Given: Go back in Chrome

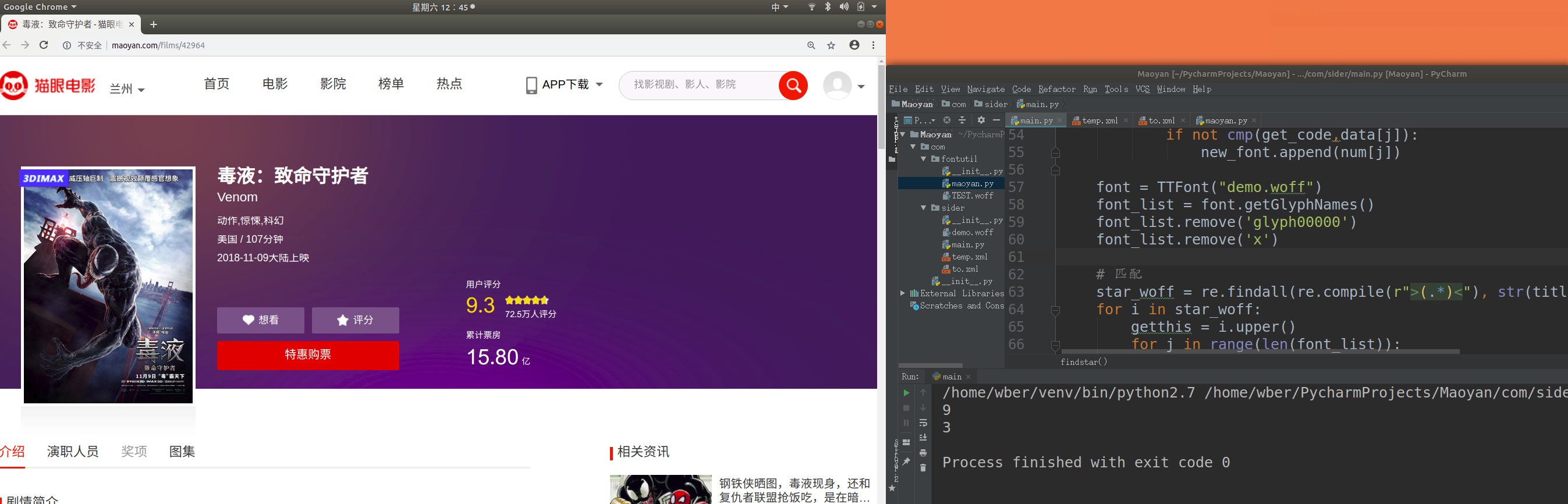Looking at the screenshot, I should tap(7, 45).
